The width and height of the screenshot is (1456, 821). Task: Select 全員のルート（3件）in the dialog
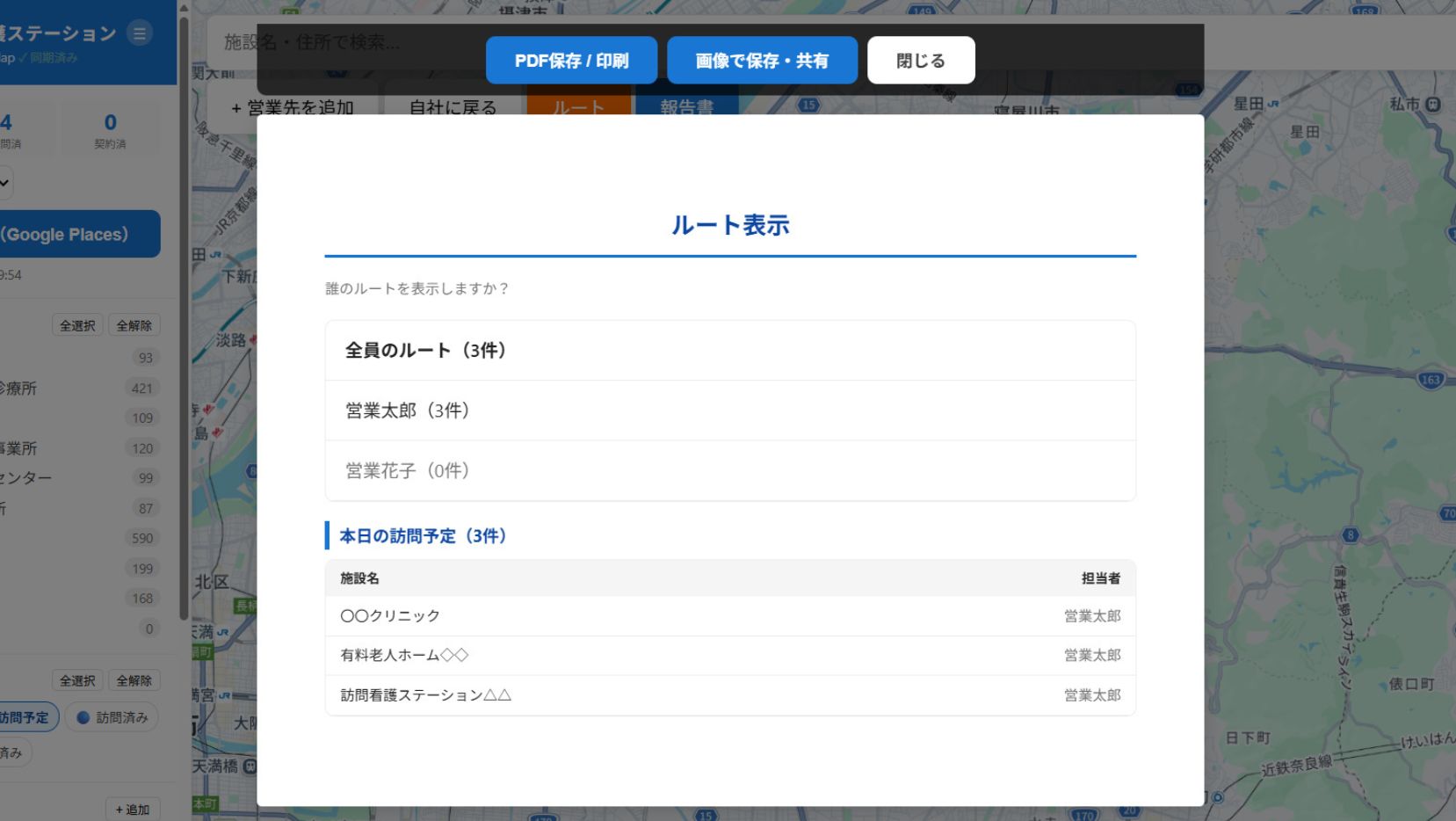point(730,350)
